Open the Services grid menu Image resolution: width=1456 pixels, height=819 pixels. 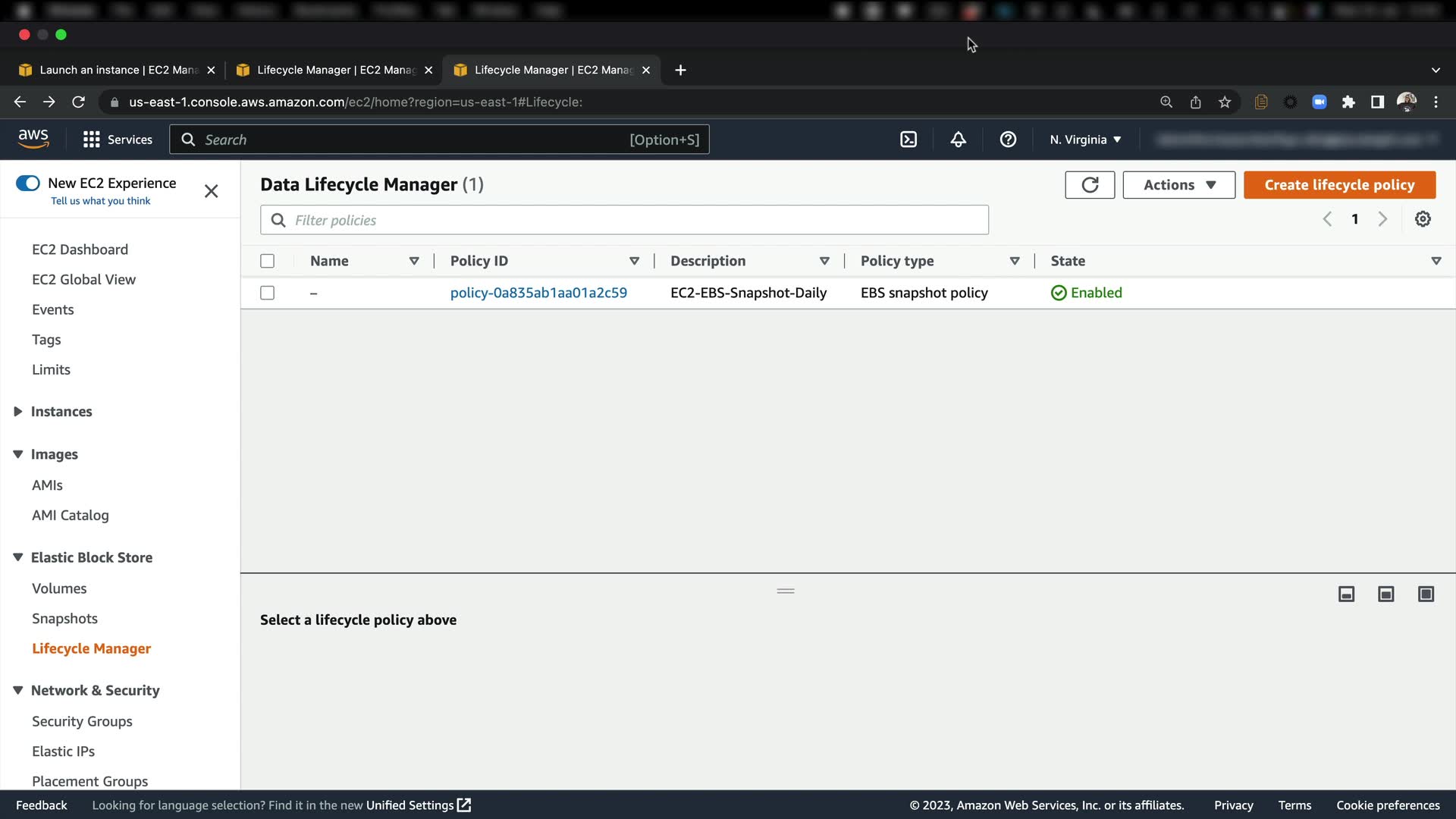point(118,140)
